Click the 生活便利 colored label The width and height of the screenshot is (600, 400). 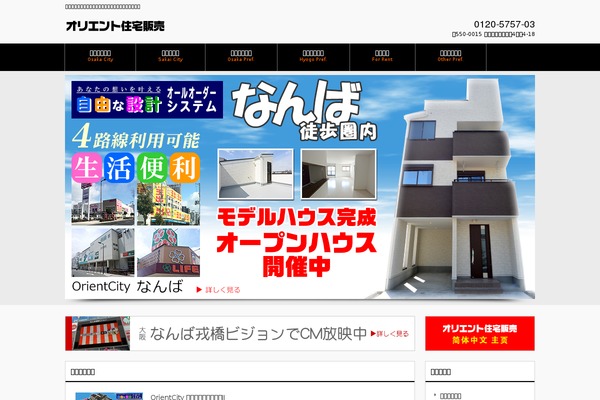[136, 168]
